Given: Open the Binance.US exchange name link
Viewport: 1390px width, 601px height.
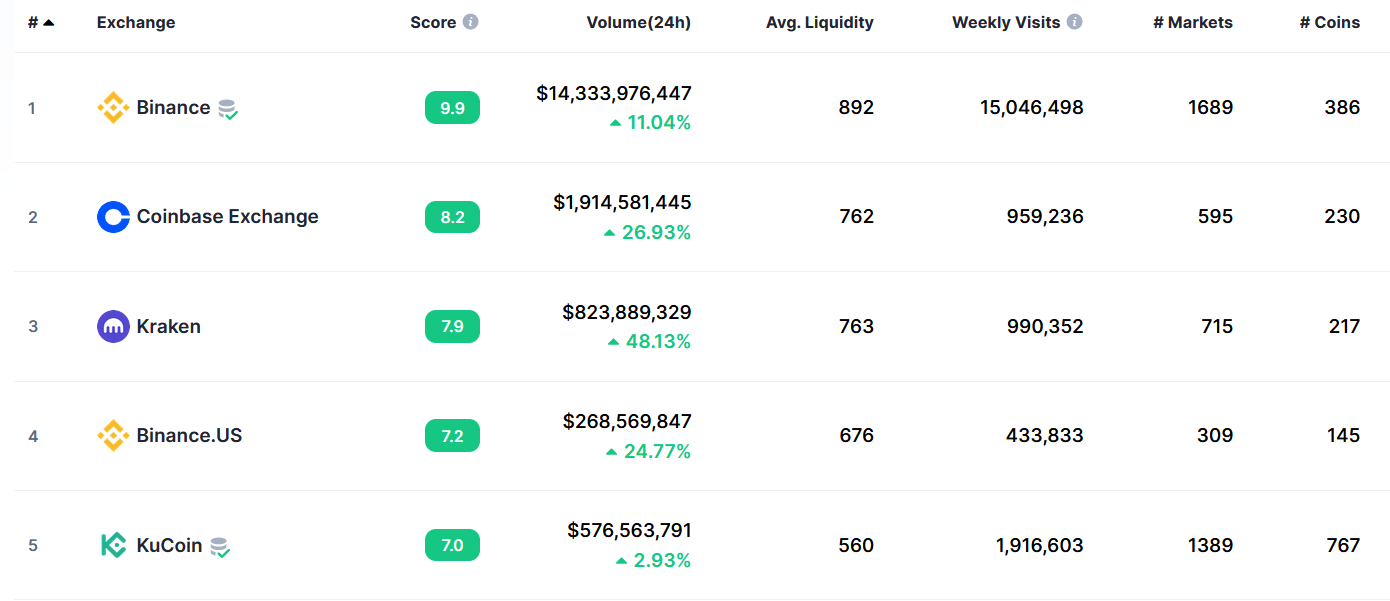Looking at the screenshot, I should [x=189, y=436].
